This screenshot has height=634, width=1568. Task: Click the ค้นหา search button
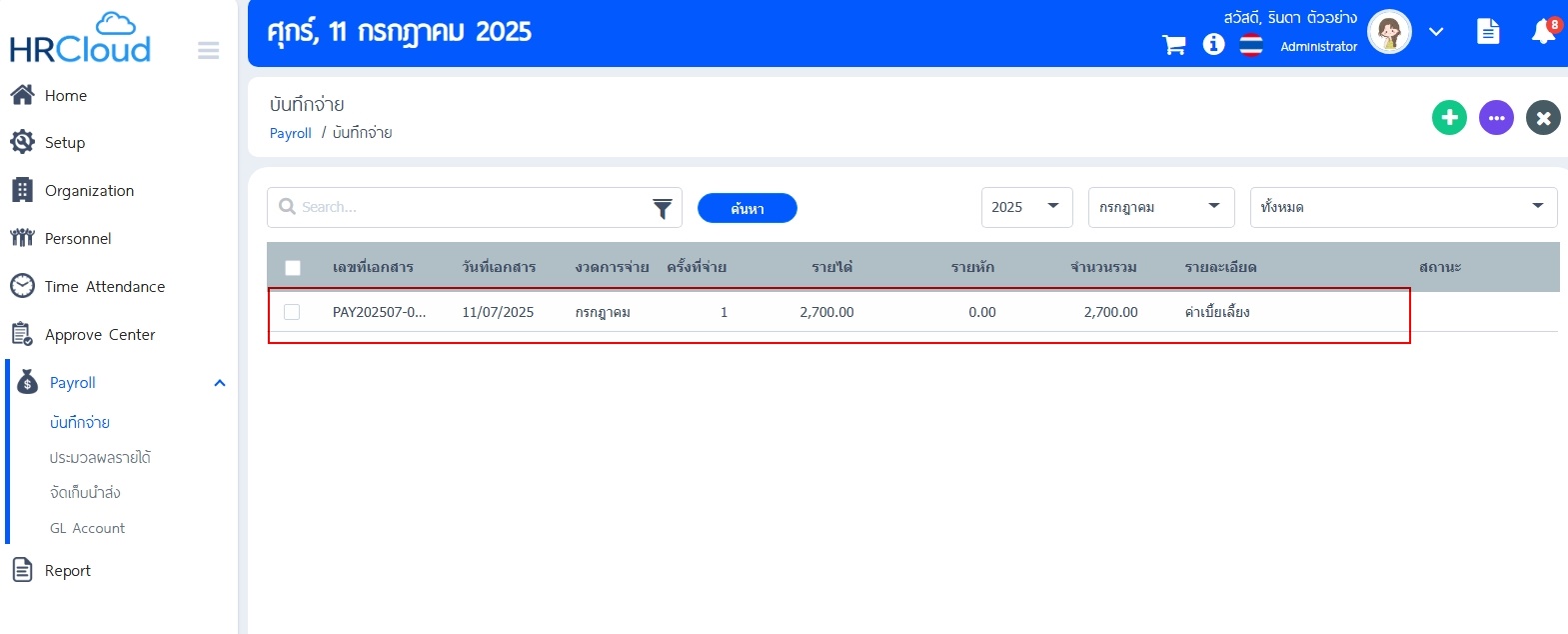(747, 208)
